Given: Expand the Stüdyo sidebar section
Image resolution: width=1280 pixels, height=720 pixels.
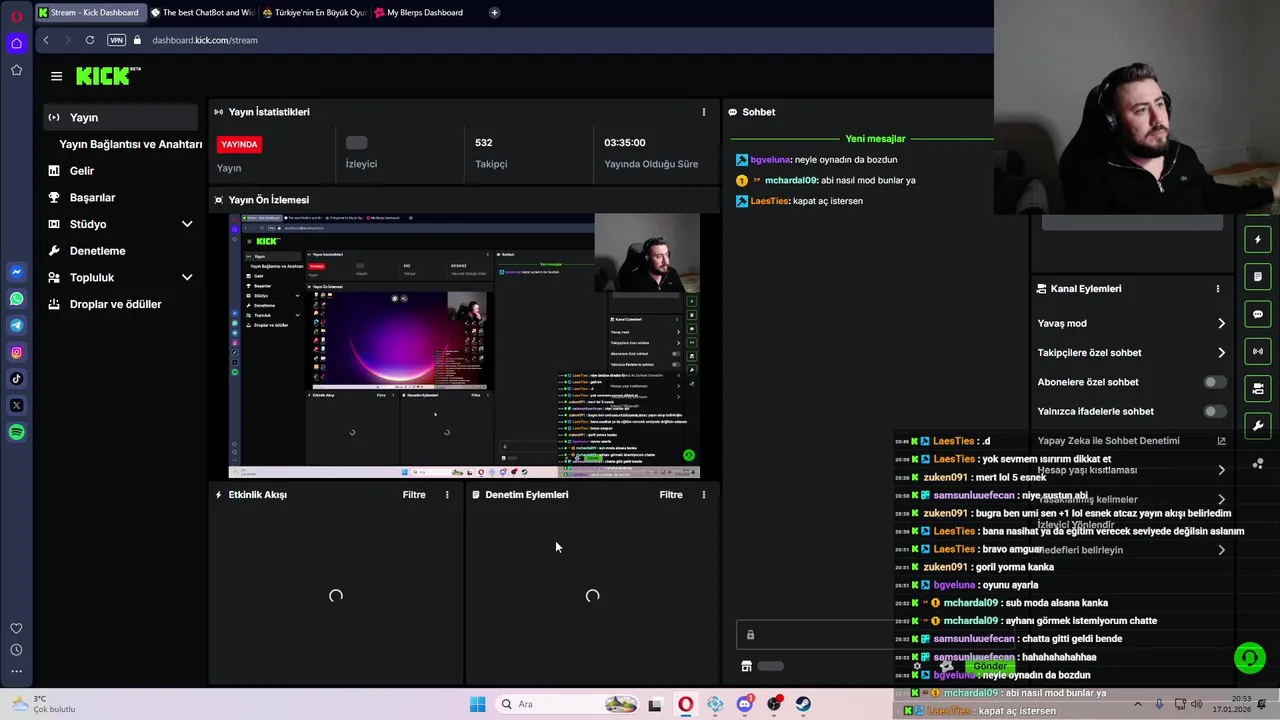Looking at the screenshot, I should click(x=186, y=224).
